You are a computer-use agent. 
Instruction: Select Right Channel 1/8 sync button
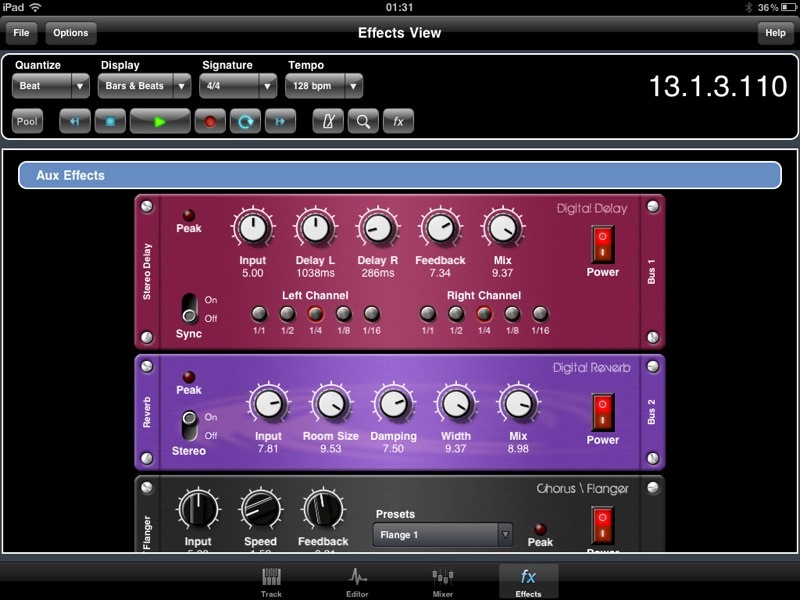coord(512,313)
